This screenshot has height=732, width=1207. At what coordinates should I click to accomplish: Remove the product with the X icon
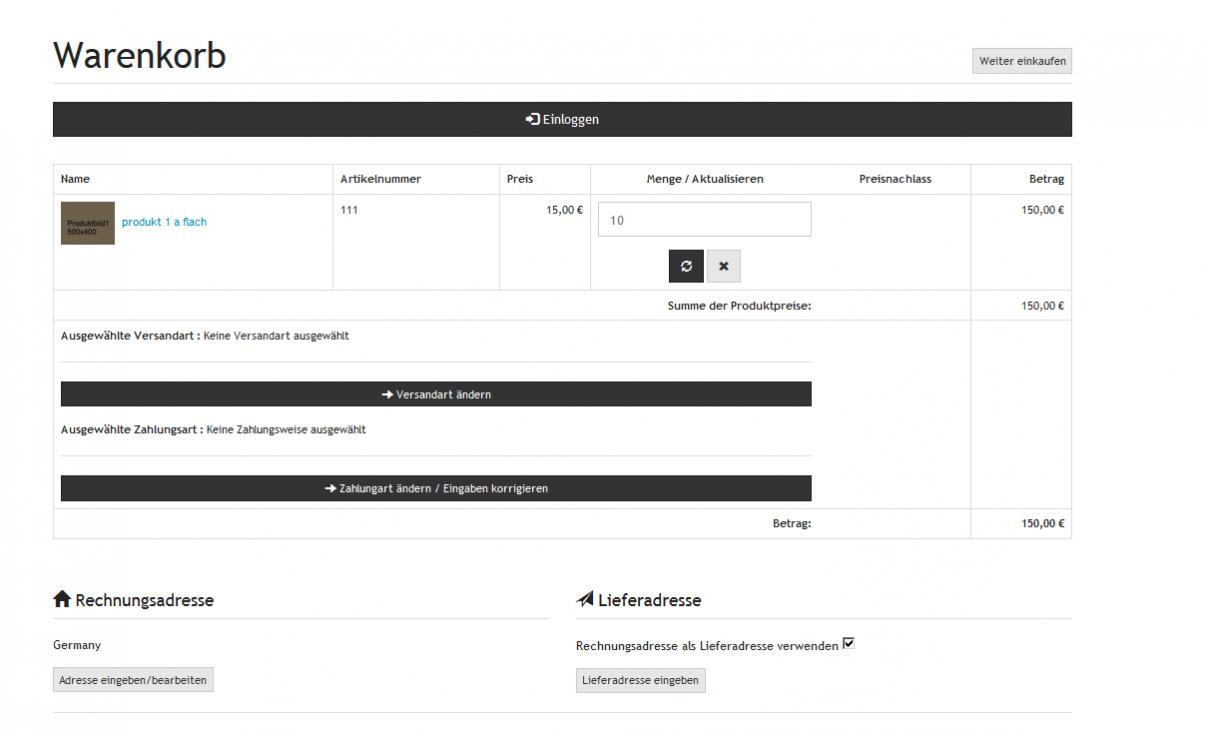coord(723,266)
